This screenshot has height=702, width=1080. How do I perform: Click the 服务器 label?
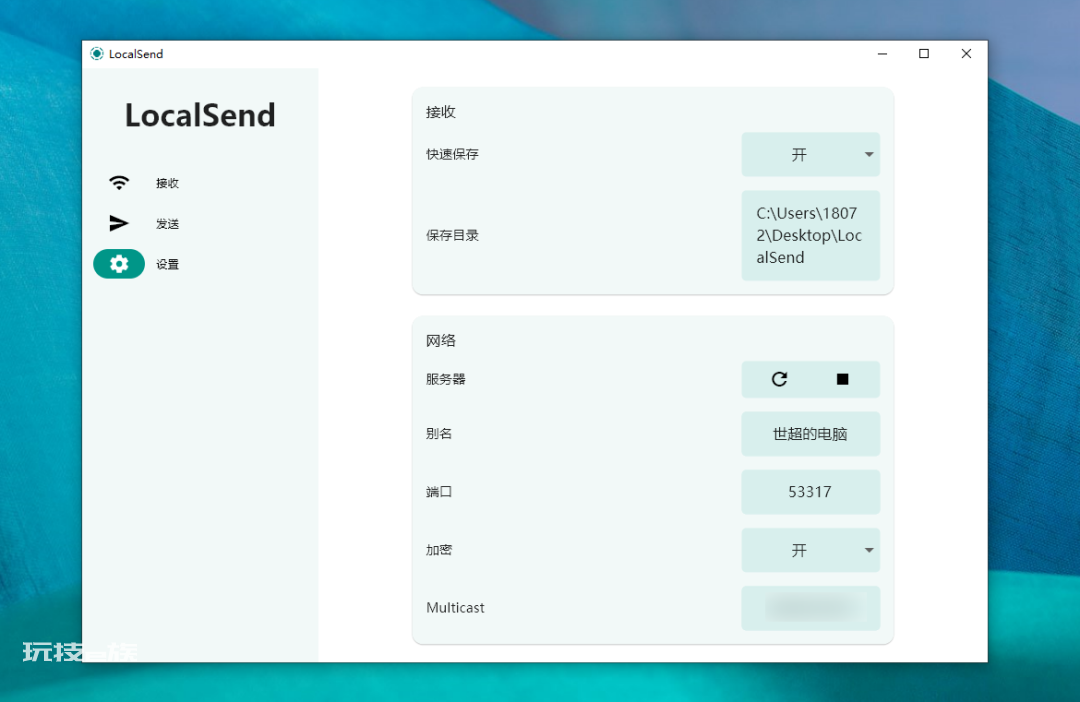446,379
